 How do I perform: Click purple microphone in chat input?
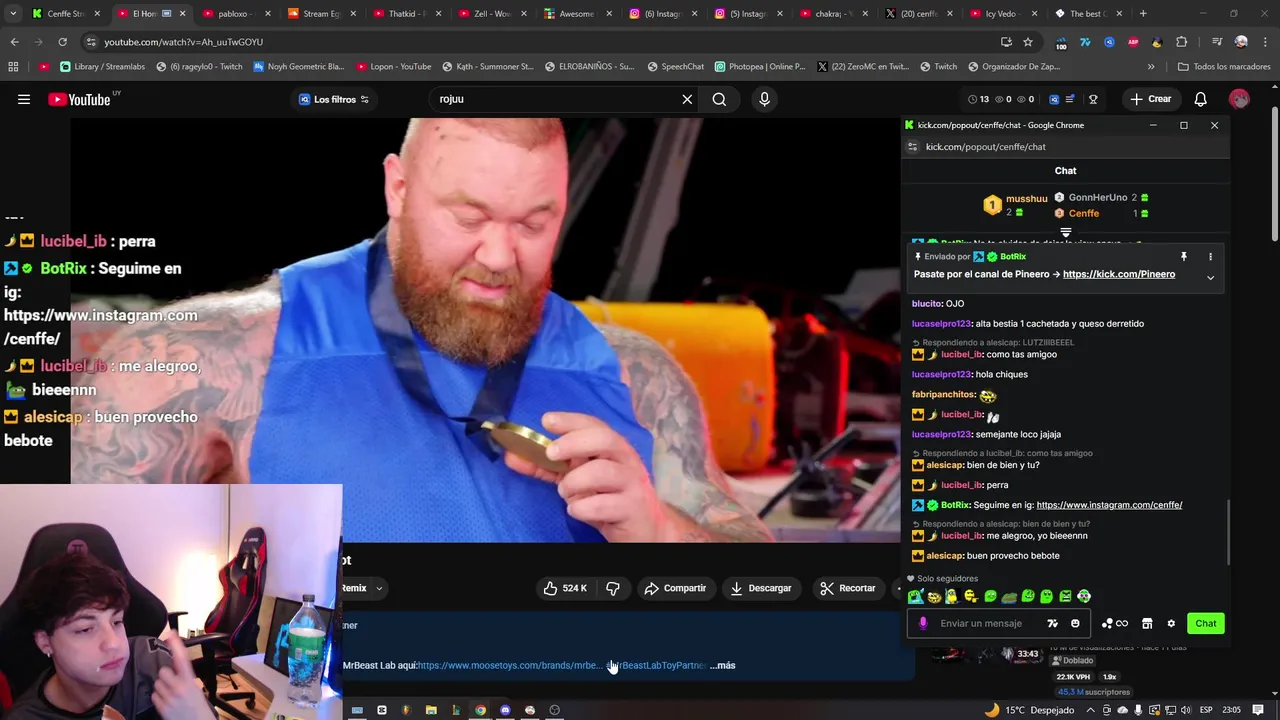click(x=923, y=623)
